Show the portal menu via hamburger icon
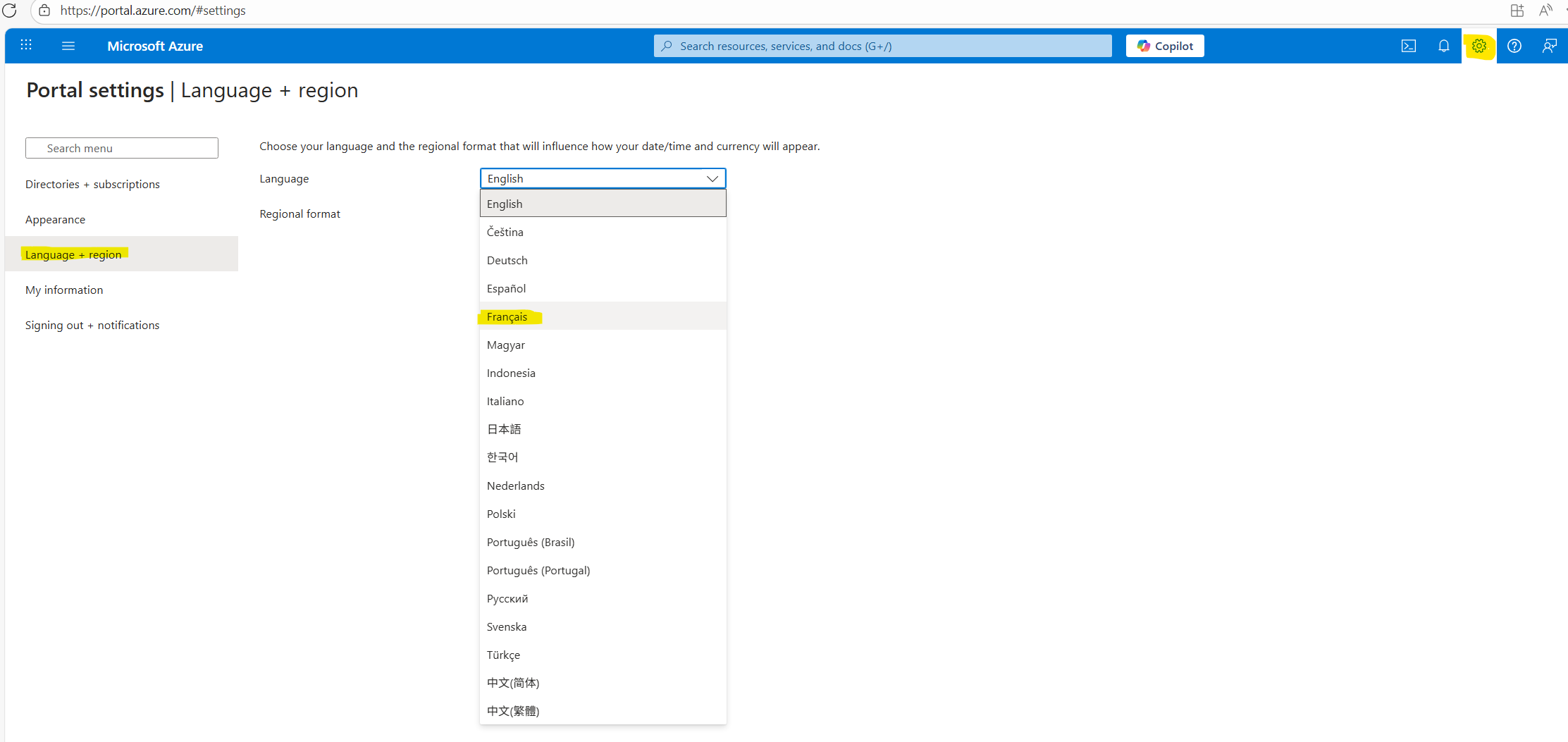The image size is (1568, 742). click(68, 46)
